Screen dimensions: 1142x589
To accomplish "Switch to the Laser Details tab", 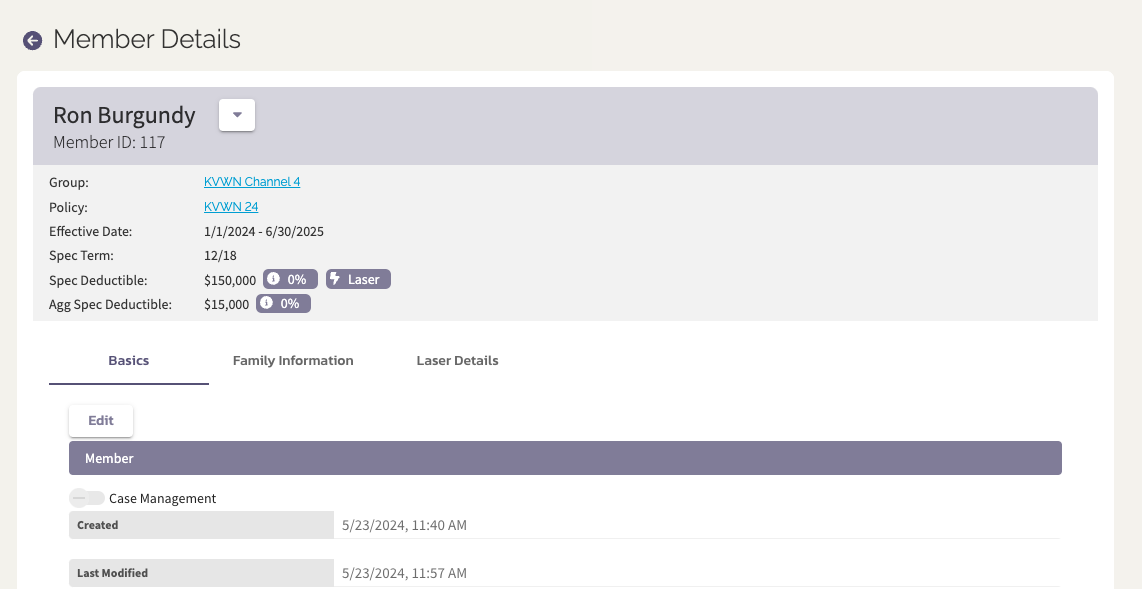I will pyautogui.click(x=457, y=360).
